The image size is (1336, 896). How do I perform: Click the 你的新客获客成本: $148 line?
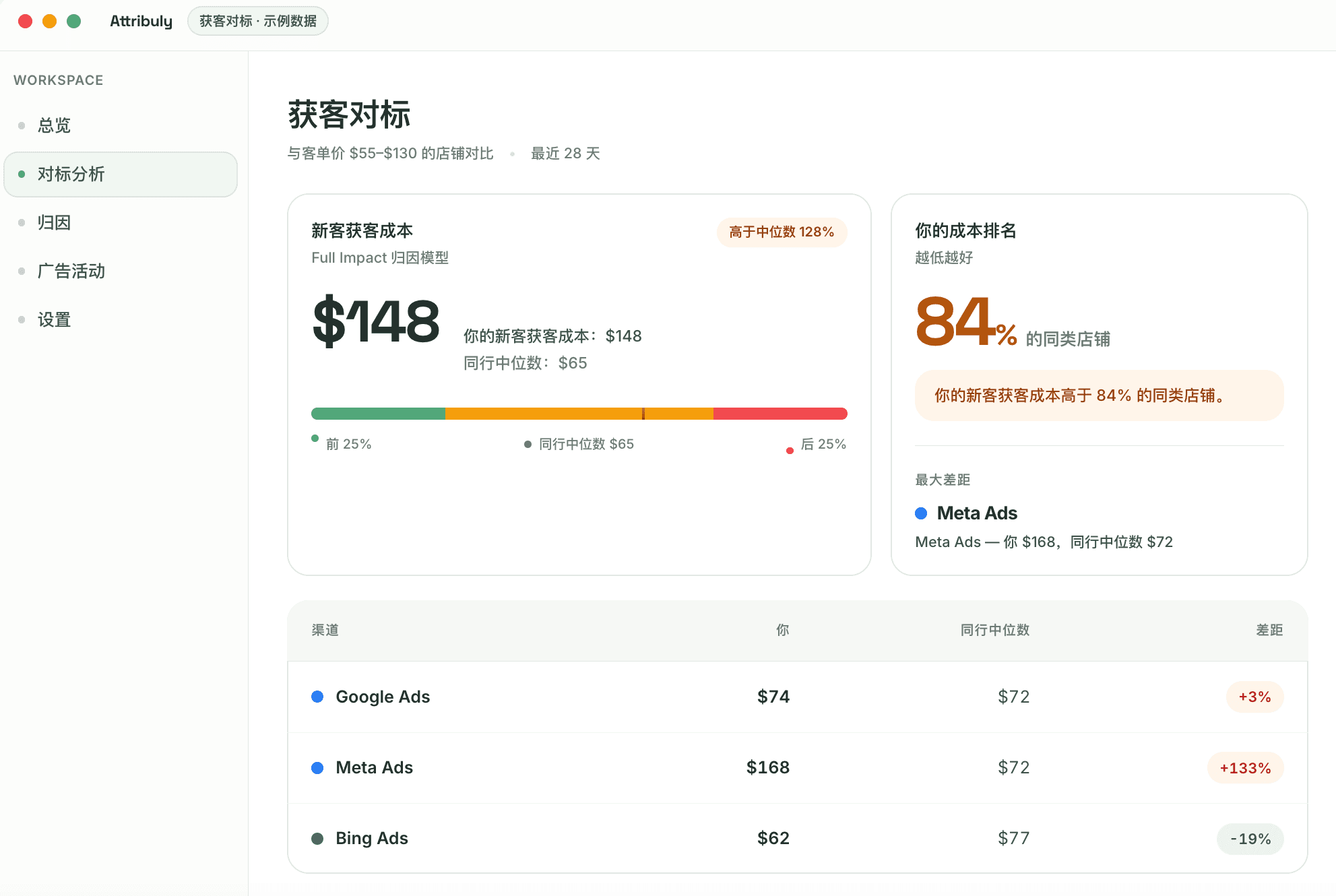pos(552,336)
